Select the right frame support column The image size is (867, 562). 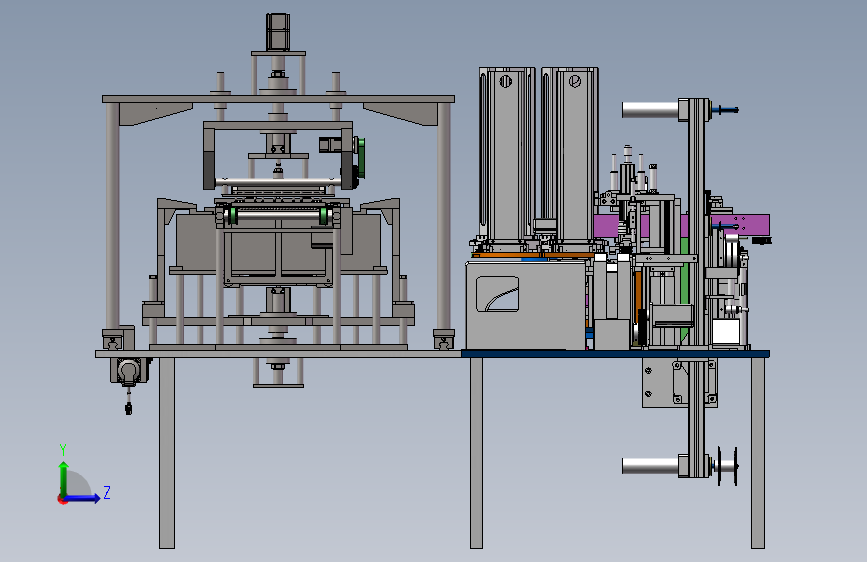coord(444,216)
